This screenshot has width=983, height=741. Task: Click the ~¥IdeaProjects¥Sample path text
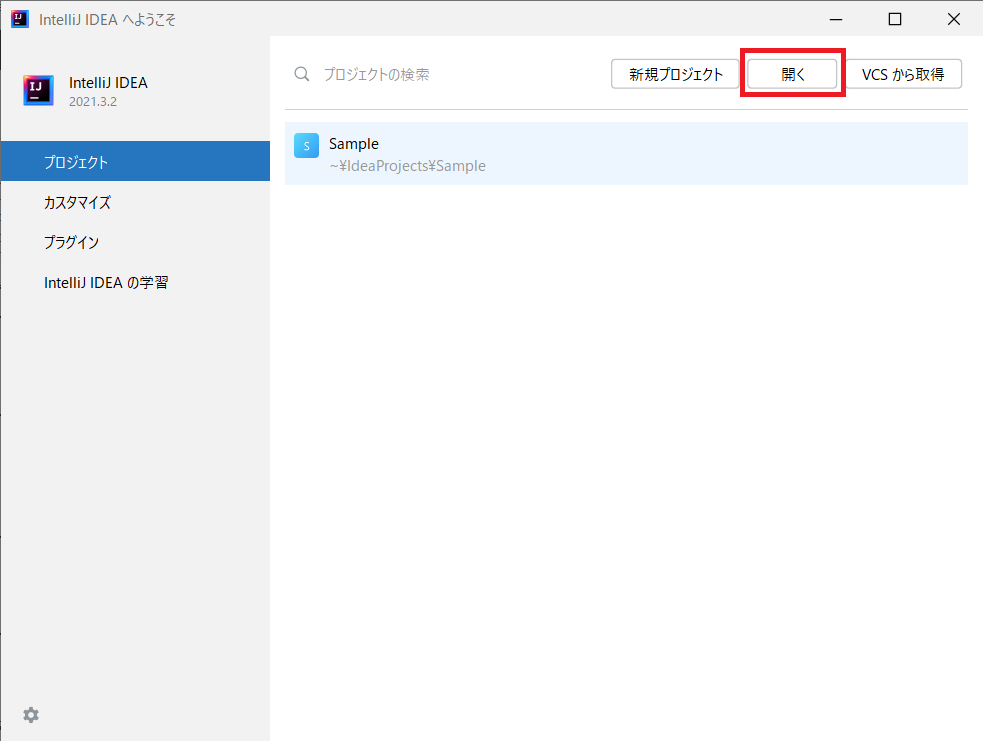[x=407, y=166]
